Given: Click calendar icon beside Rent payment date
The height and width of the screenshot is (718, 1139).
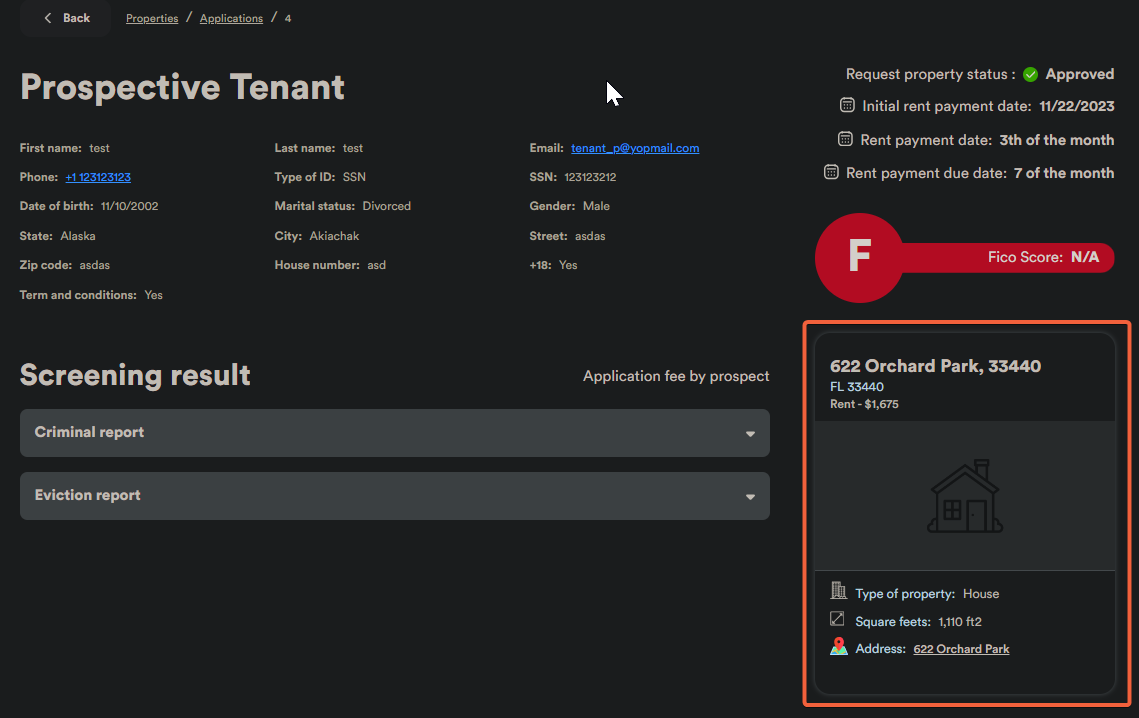Looking at the screenshot, I should (845, 140).
